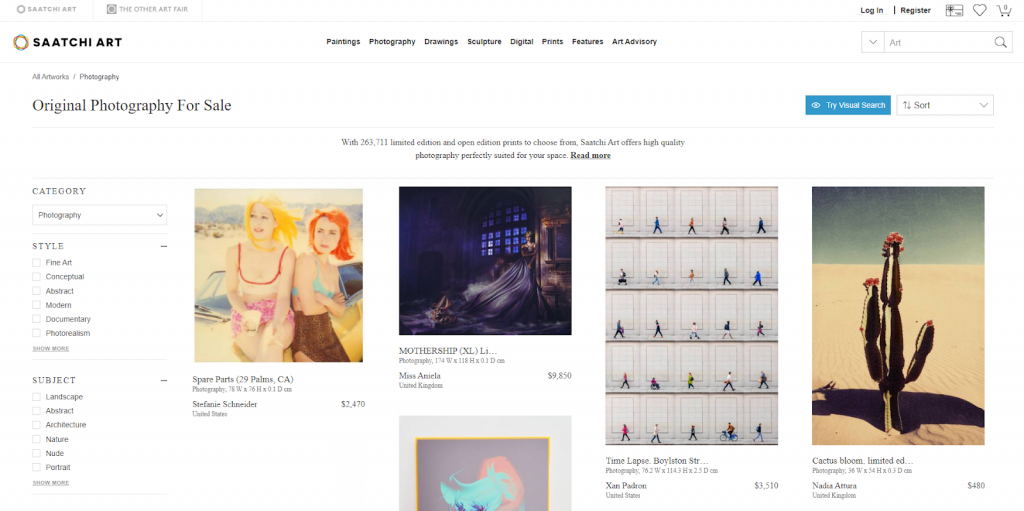Viewport: 1024px width, 511px height.
Task: Open the Art Advisory menu
Action: (634, 42)
